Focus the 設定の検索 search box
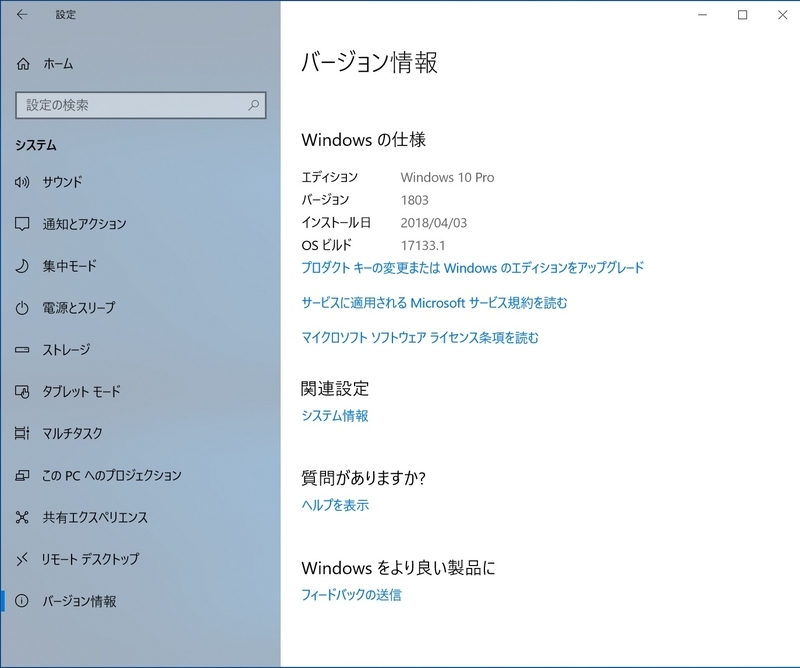This screenshot has height=668, width=800. 141,105
